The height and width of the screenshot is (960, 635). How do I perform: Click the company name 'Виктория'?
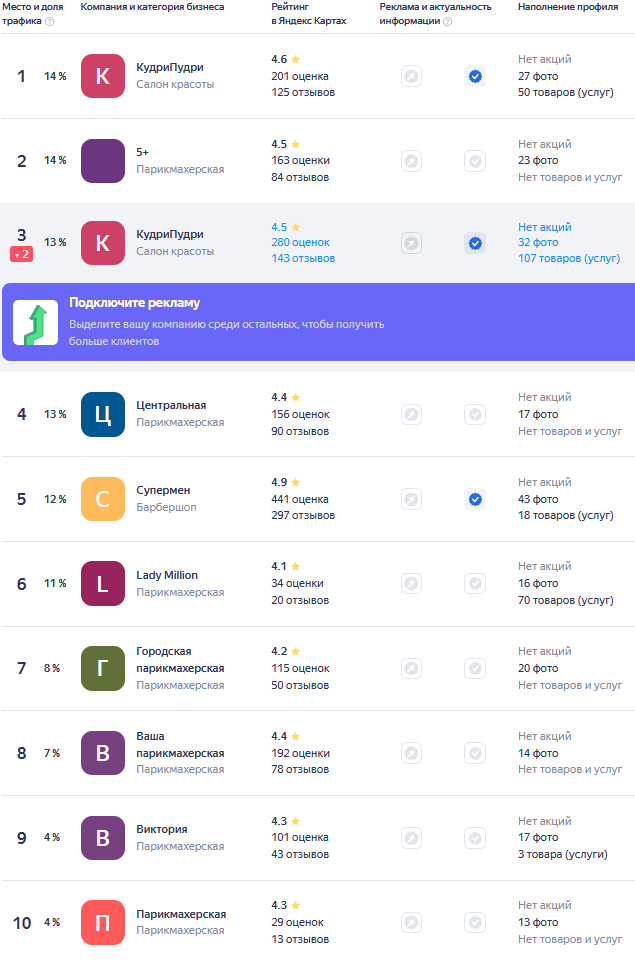(x=162, y=829)
